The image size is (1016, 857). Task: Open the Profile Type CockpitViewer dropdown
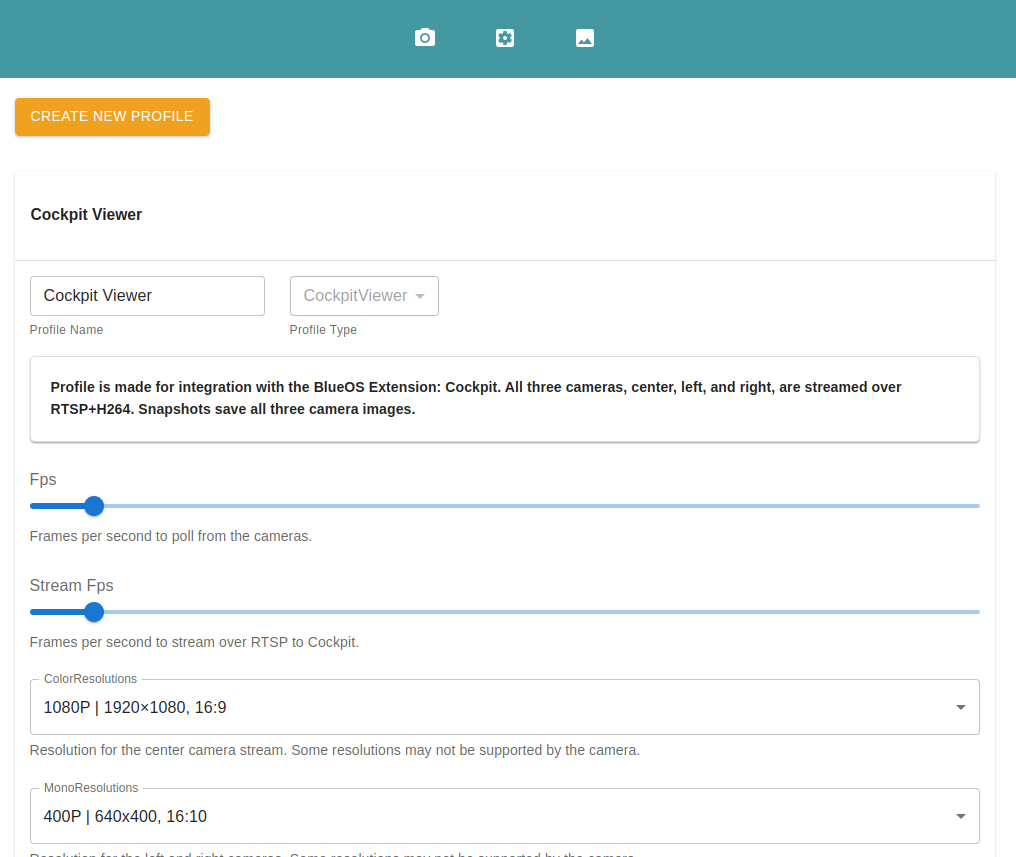point(364,296)
